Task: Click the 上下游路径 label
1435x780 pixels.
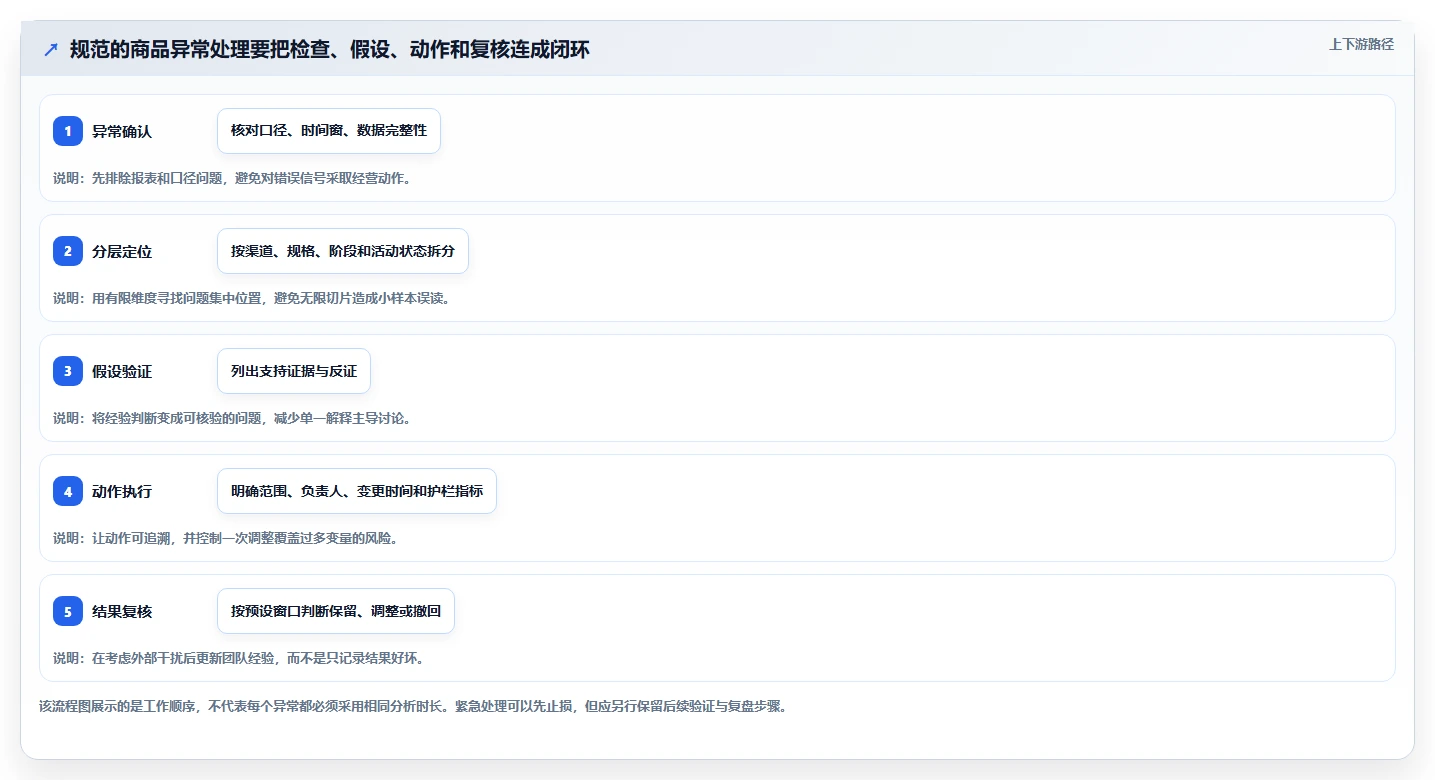Action: [x=1361, y=44]
